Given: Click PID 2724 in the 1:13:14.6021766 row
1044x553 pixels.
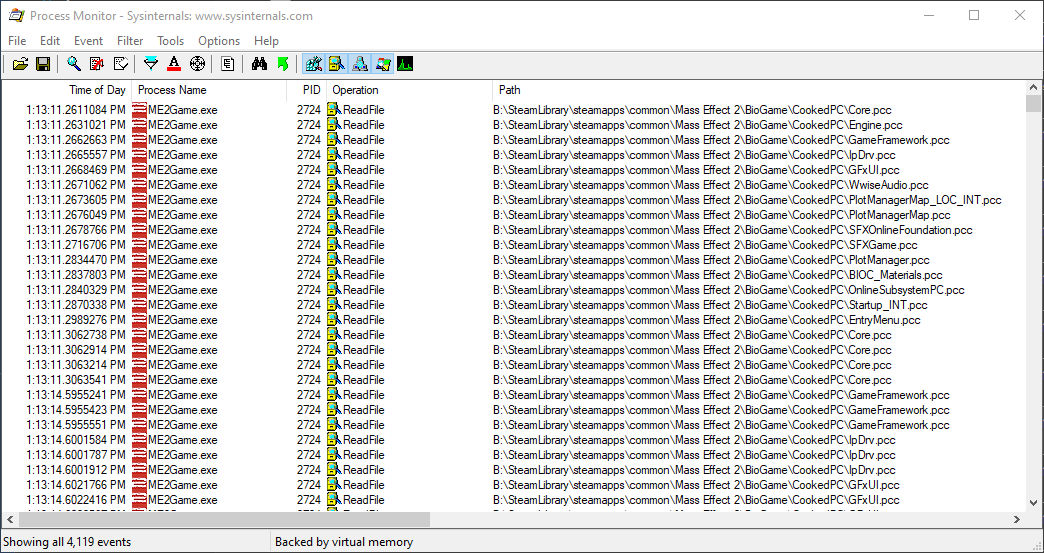Looking at the screenshot, I should click(x=309, y=484).
